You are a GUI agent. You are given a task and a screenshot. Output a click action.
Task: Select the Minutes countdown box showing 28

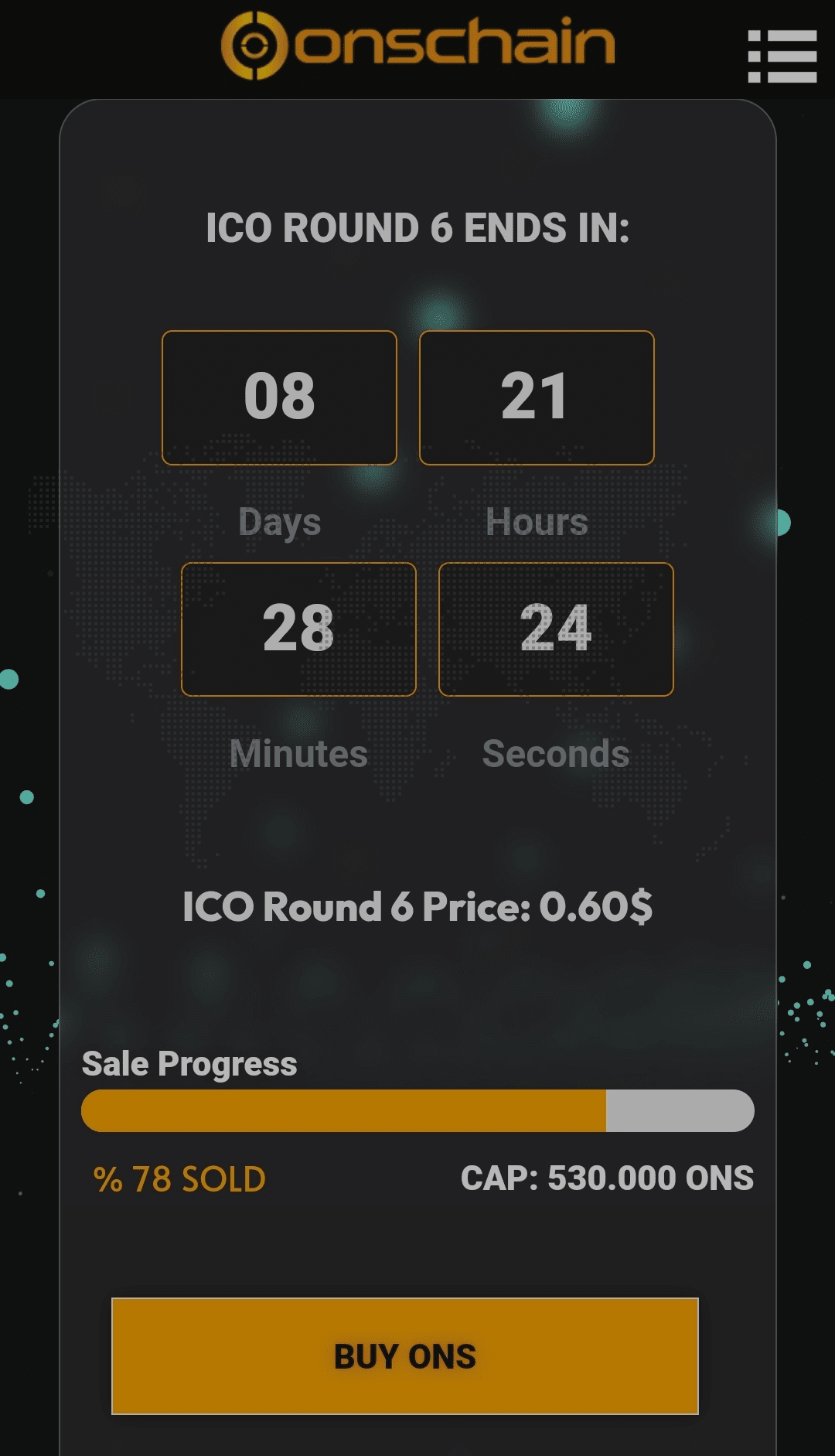(298, 629)
